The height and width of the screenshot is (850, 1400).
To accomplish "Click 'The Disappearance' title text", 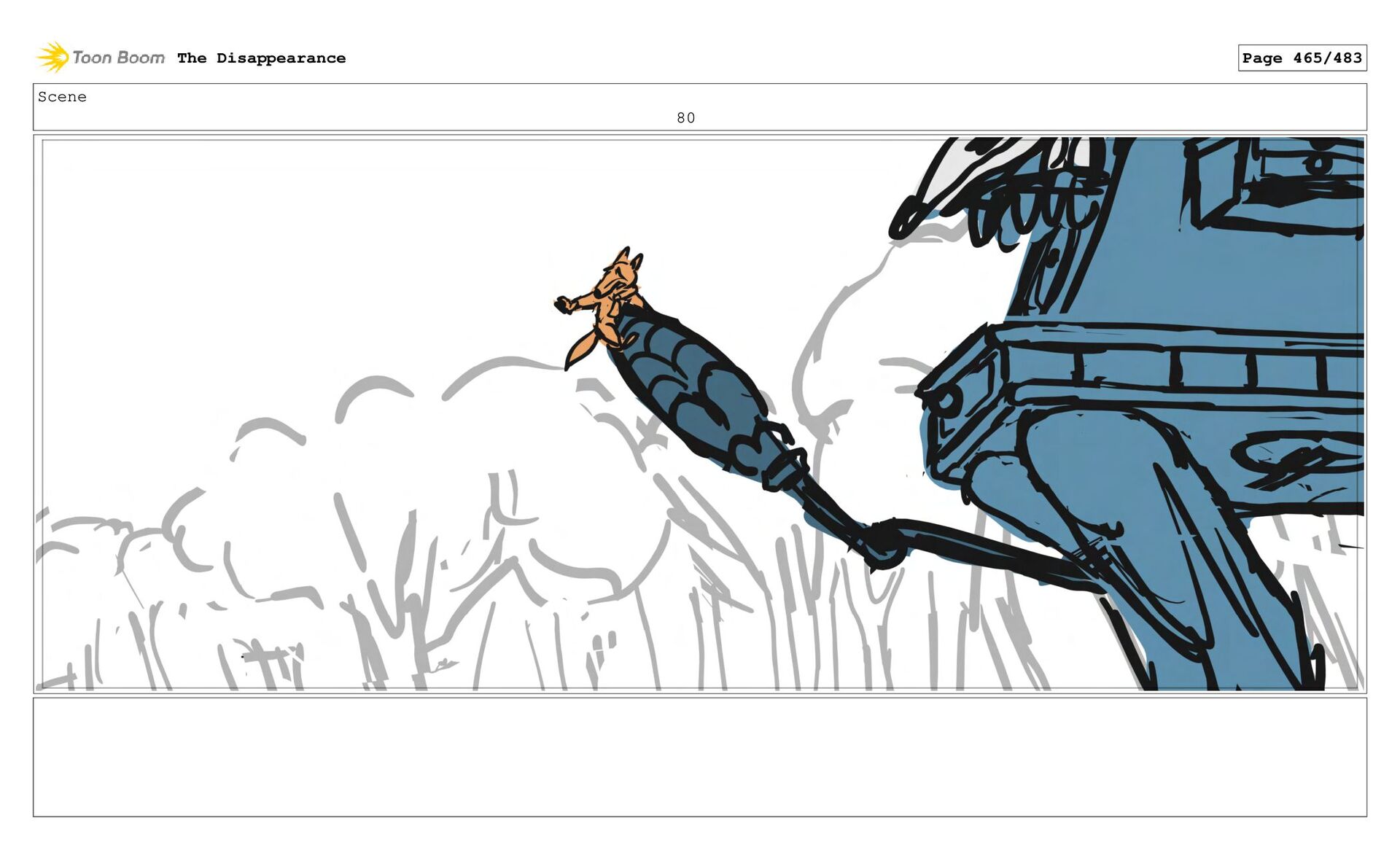I will click(261, 58).
